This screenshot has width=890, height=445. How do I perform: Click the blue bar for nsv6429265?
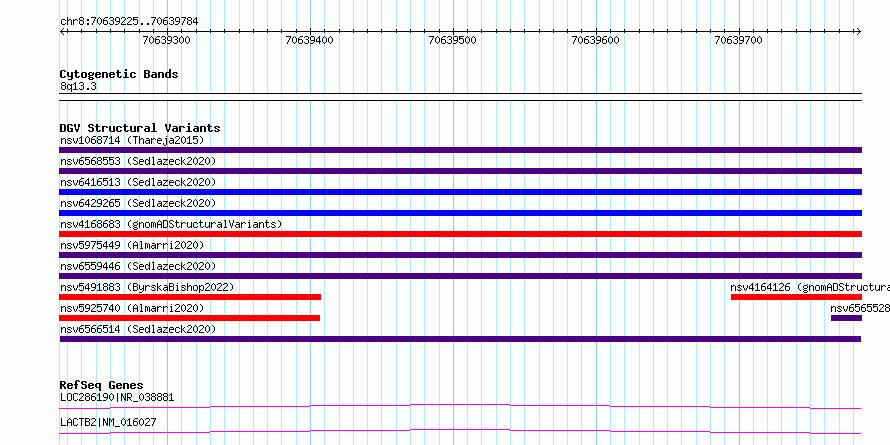coord(460,213)
